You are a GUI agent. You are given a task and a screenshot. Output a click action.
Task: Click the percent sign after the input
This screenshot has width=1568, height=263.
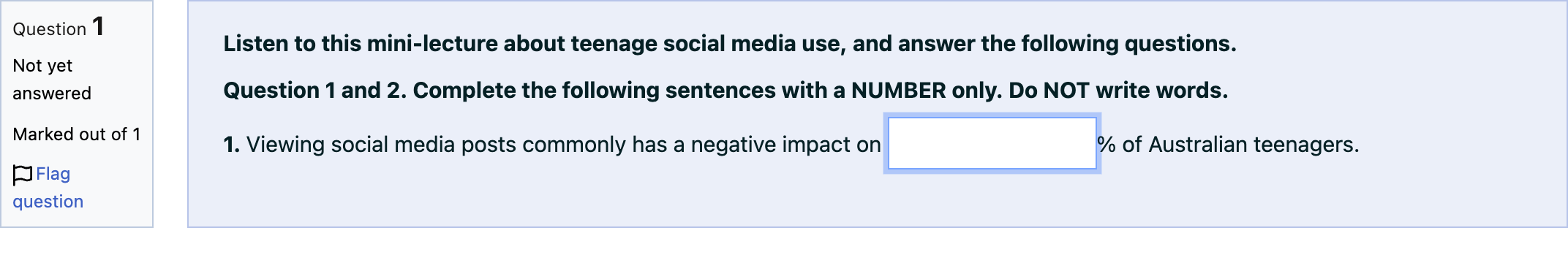tap(1107, 145)
